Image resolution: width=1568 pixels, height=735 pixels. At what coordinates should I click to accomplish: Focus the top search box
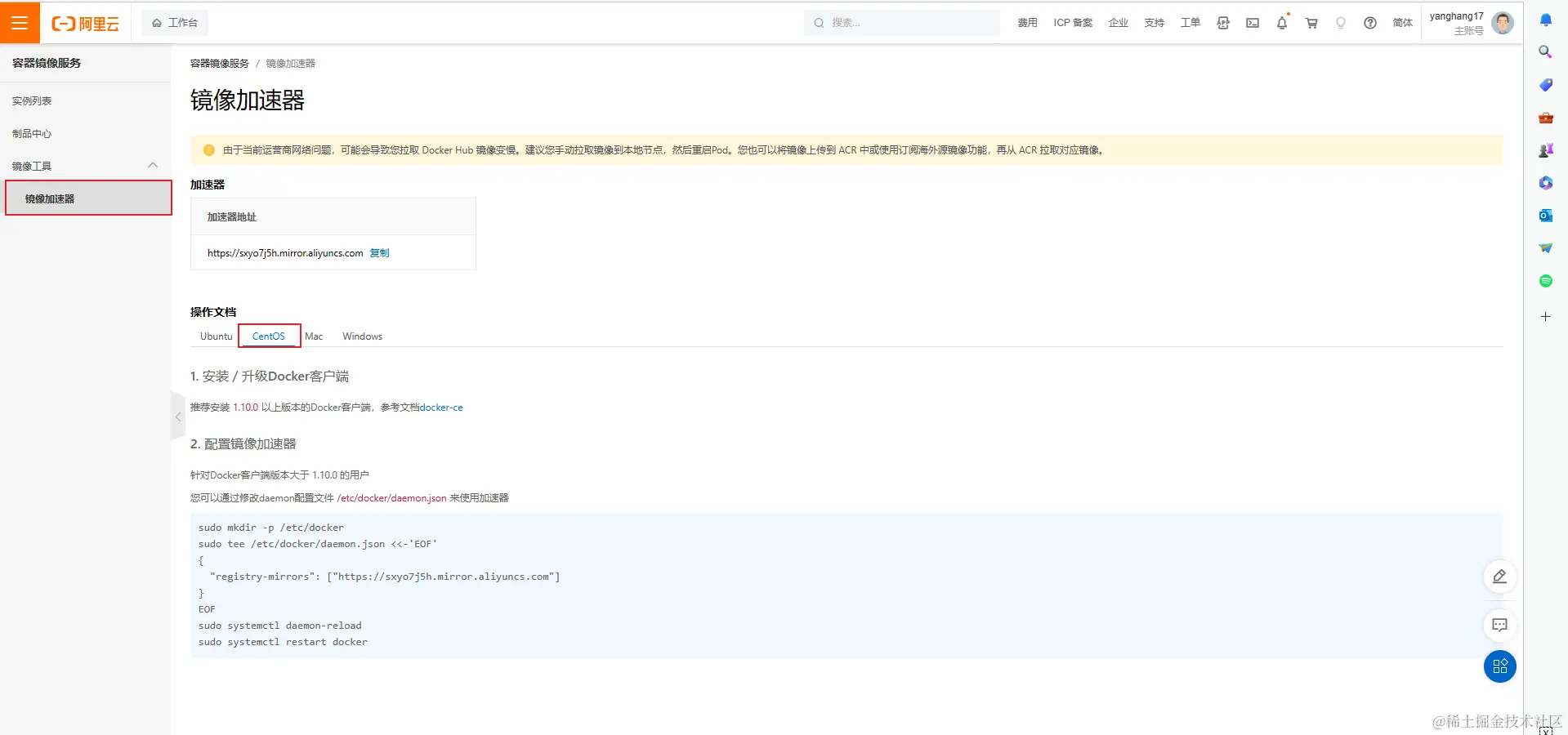pyautogui.click(x=902, y=23)
